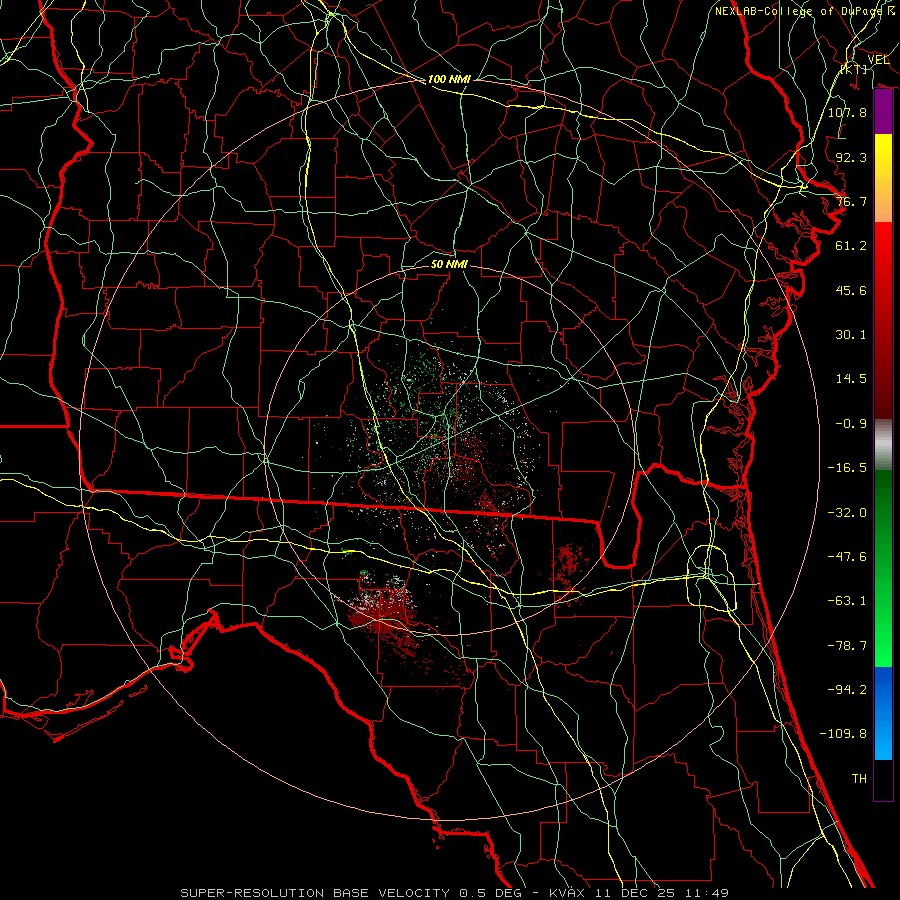
Task: Click the VEL legend title
Action: [878, 59]
